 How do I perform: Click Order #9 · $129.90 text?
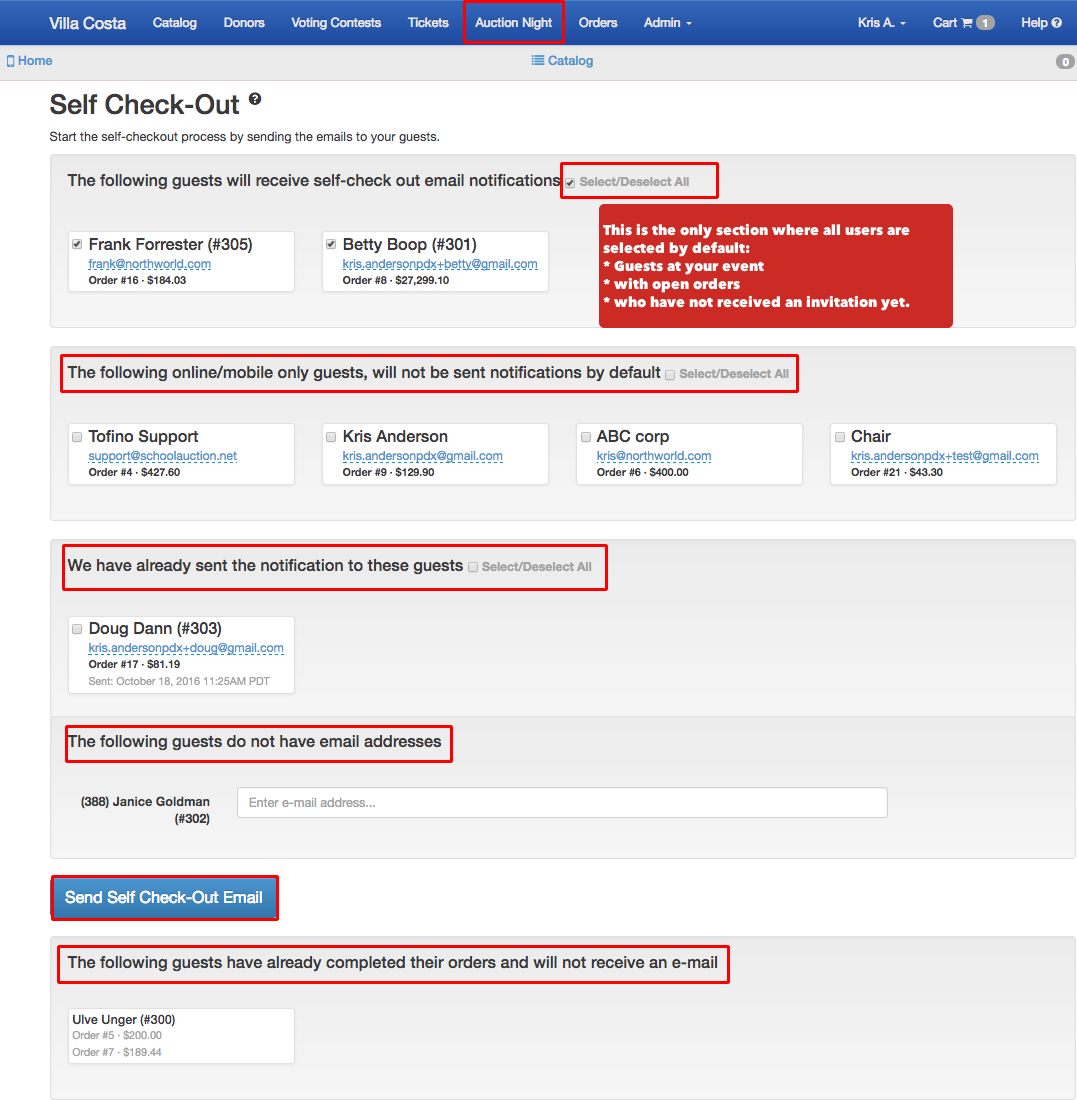[388, 473]
